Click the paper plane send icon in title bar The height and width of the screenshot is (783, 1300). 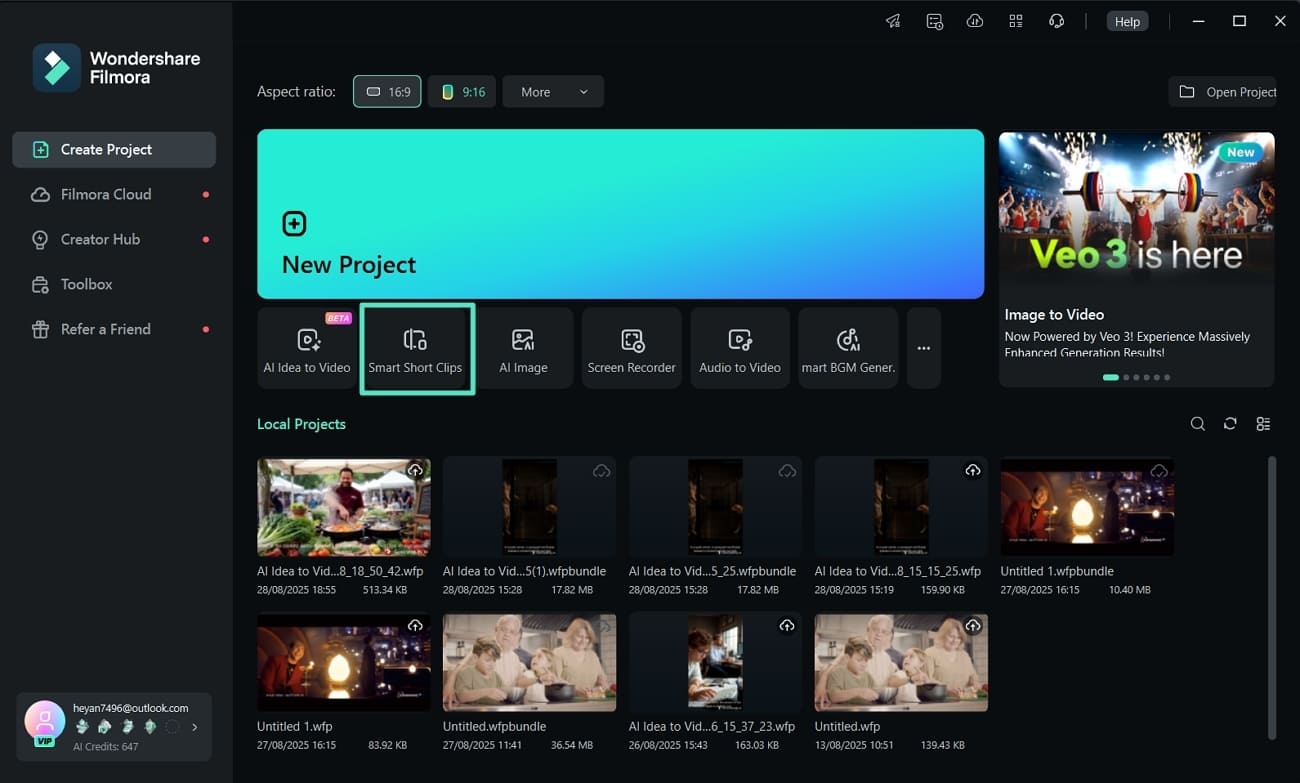click(x=893, y=21)
